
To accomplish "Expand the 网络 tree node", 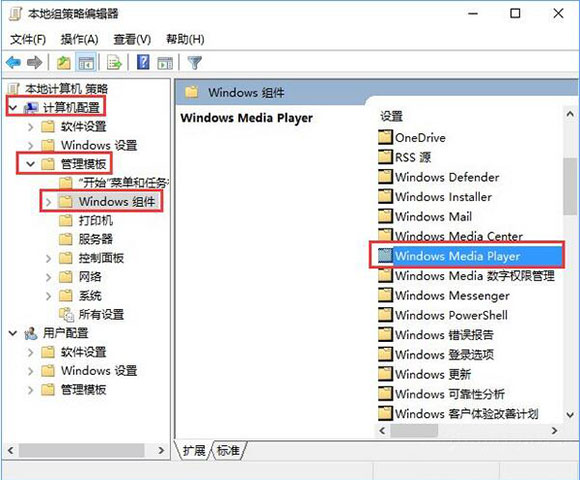I will 48,277.
